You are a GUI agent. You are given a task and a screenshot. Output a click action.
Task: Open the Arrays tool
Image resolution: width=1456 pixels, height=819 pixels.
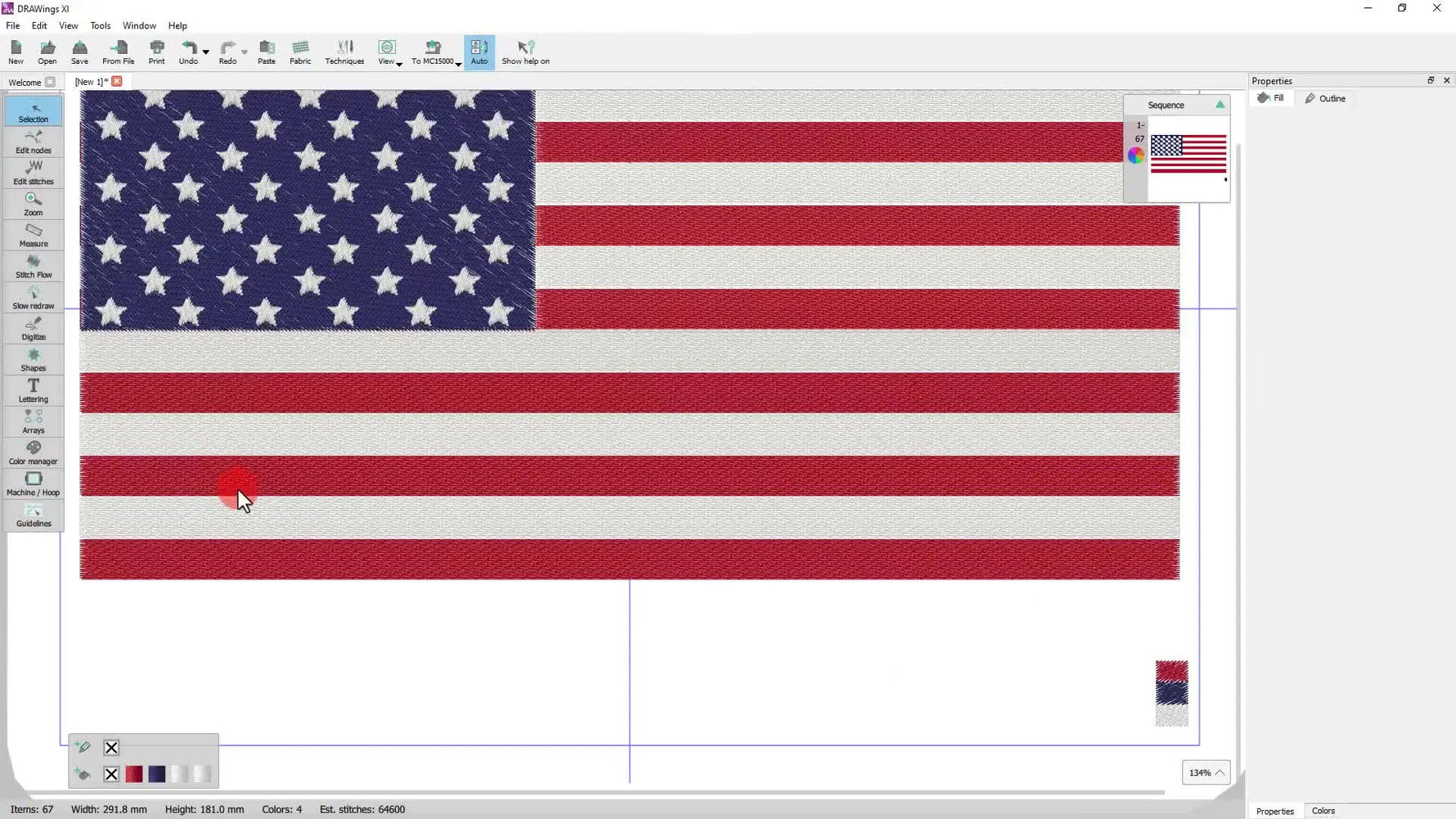34,421
